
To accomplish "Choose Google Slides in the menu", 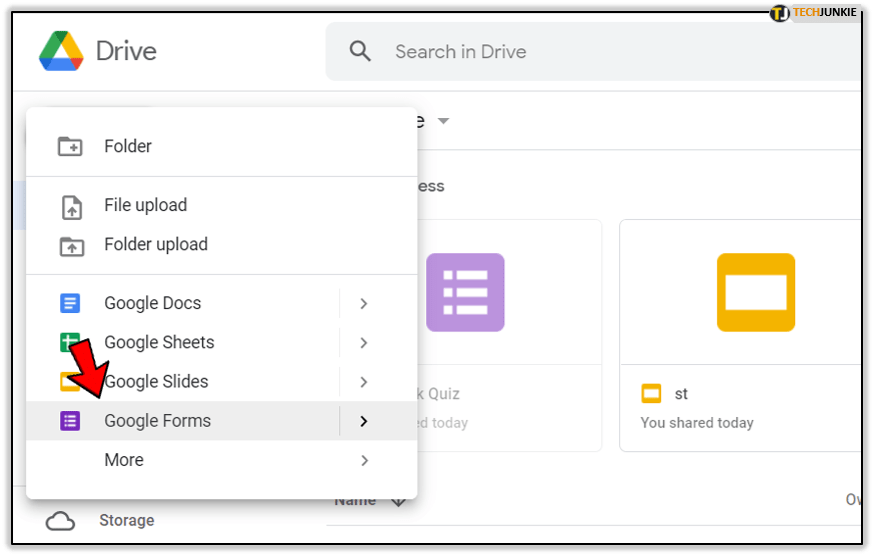I will 158,381.
